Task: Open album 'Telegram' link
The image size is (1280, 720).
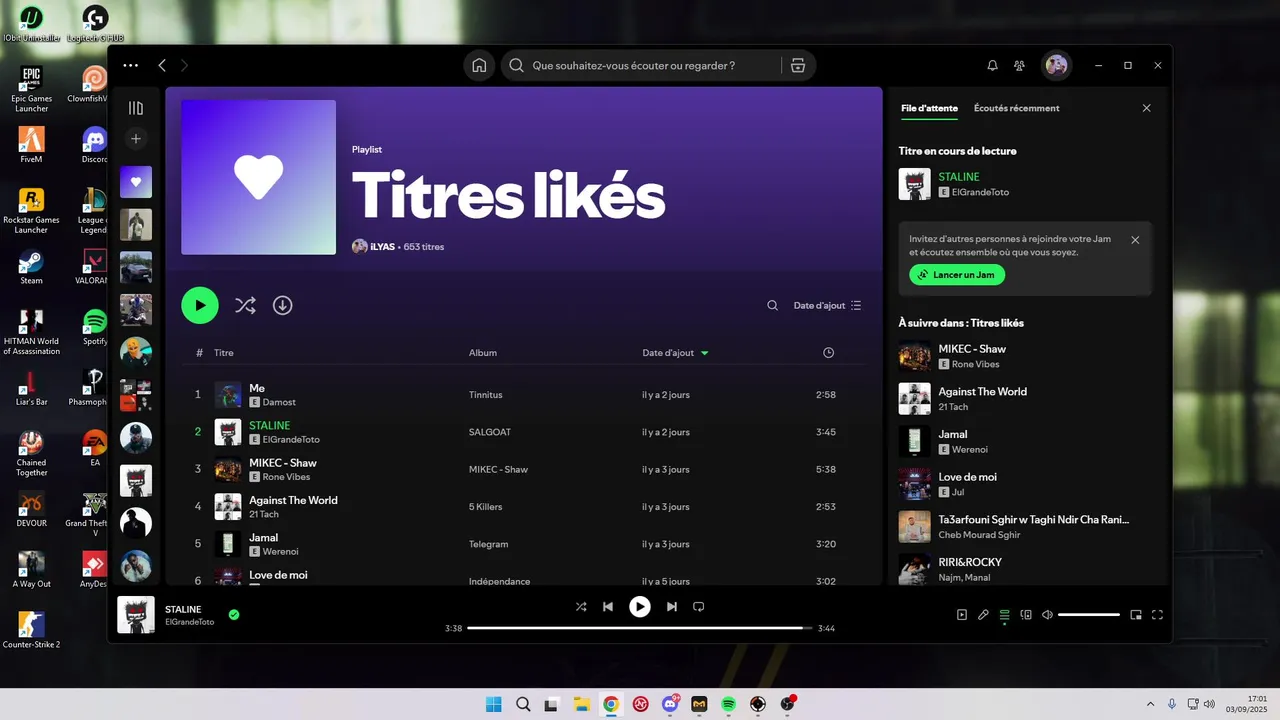Action: tap(489, 544)
